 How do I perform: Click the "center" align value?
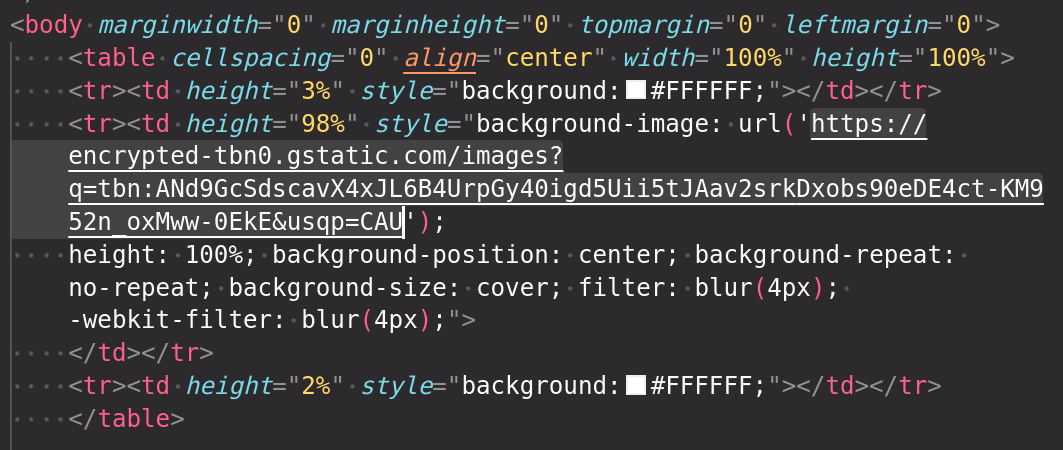click(548, 58)
